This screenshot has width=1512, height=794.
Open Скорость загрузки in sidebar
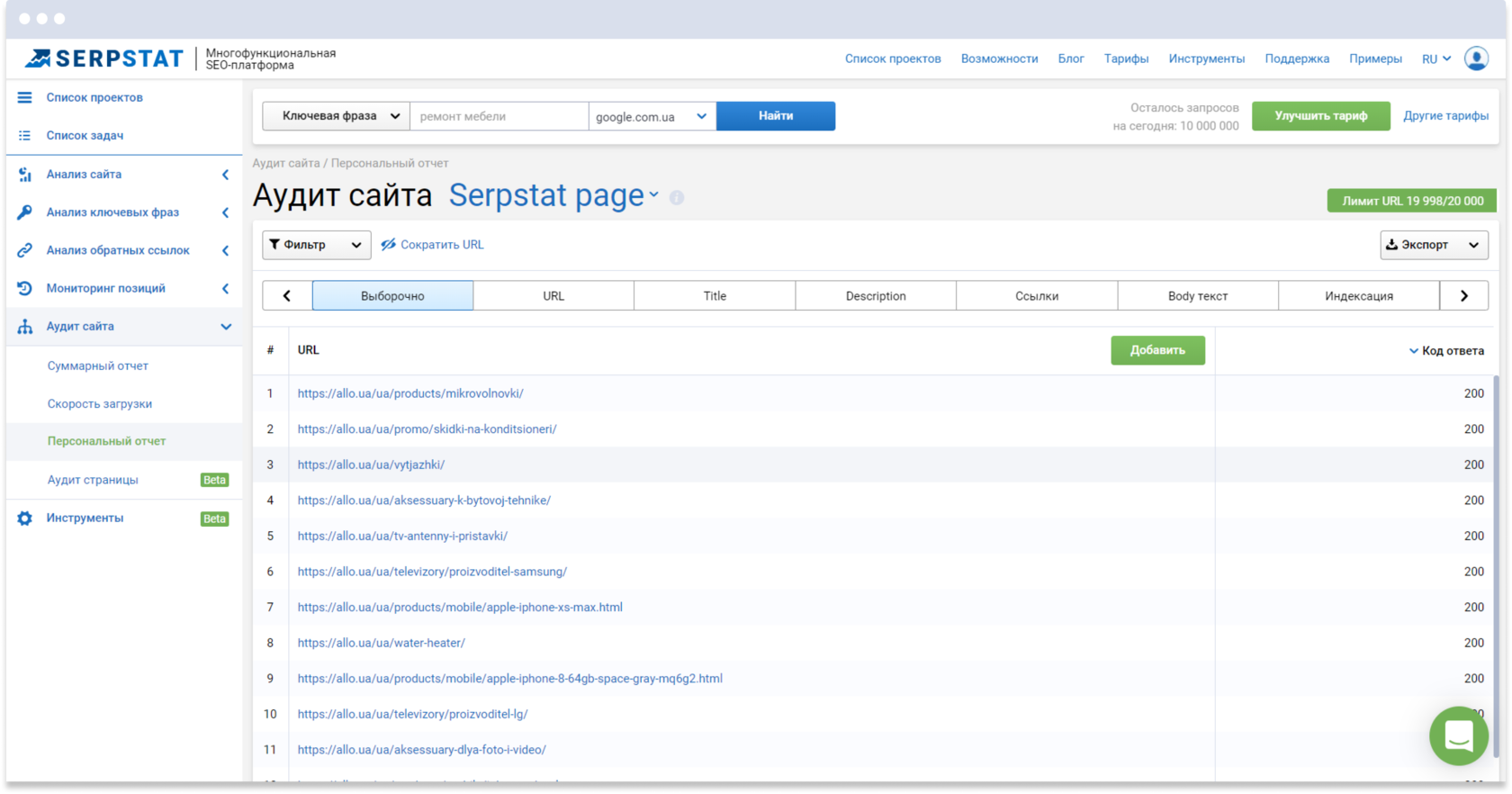(100, 404)
